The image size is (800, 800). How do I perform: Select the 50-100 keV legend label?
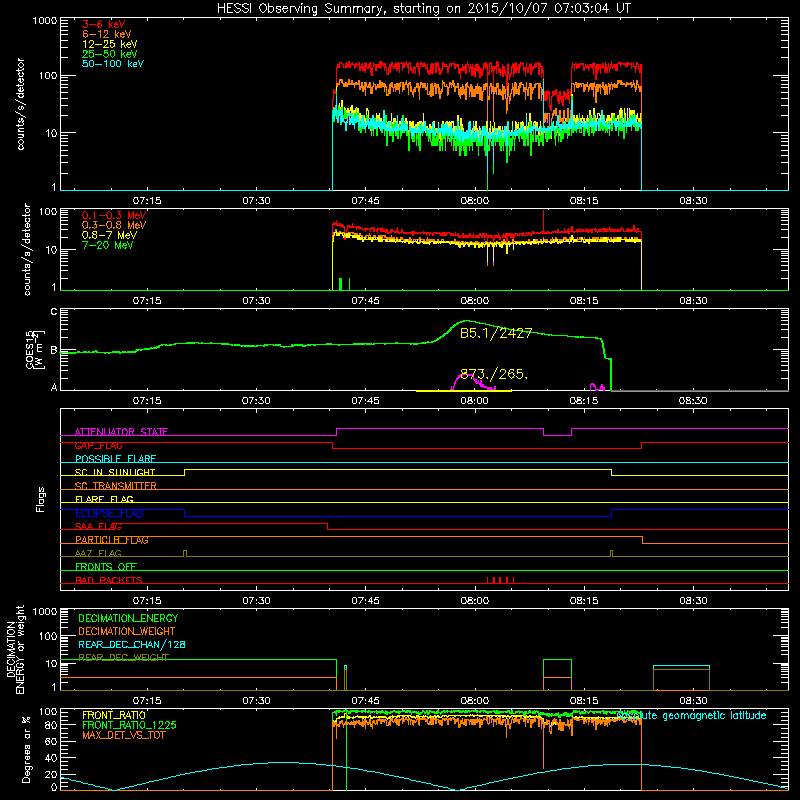[113, 64]
